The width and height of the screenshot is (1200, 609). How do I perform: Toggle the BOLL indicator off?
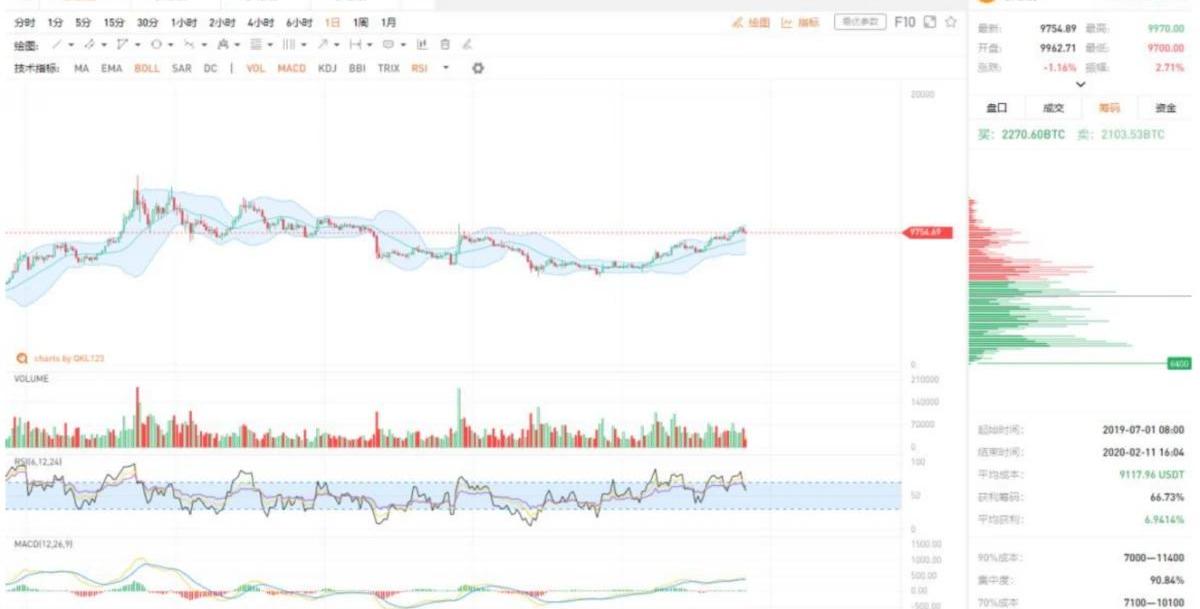[x=146, y=68]
